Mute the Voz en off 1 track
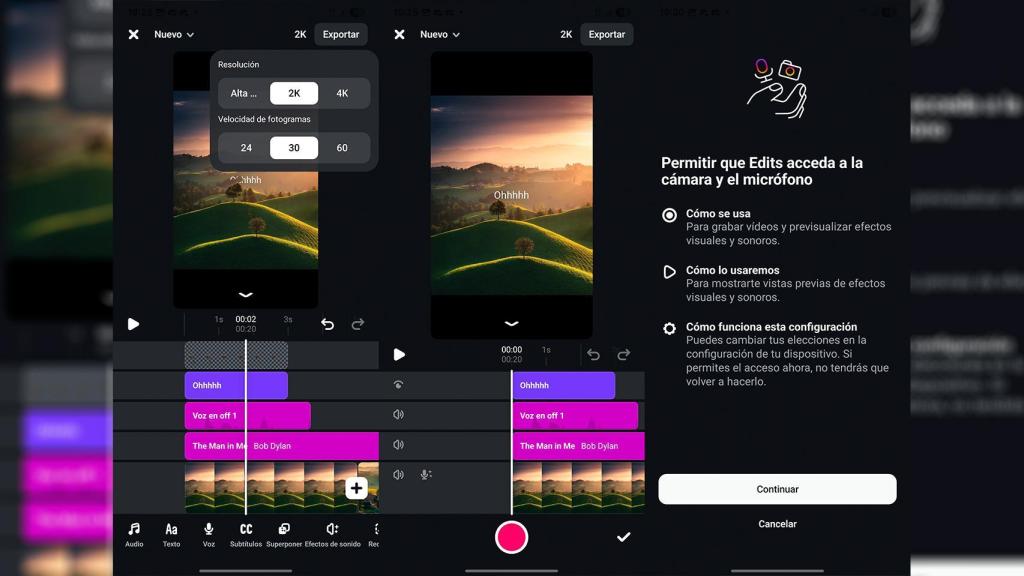Image resolution: width=1024 pixels, height=576 pixels. [399, 414]
